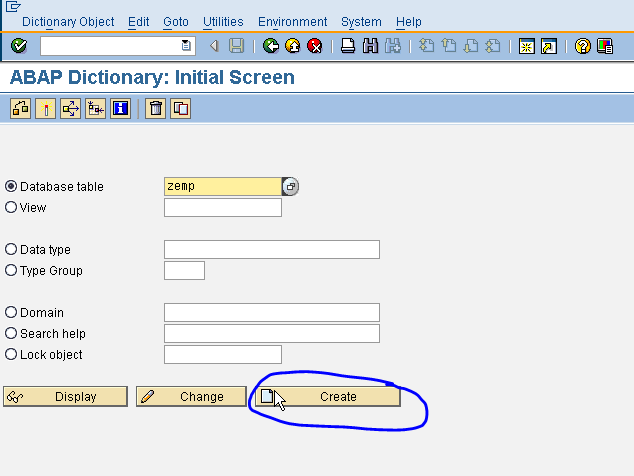Select the Domain radio button
This screenshot has width=634, height=476.
11,312
